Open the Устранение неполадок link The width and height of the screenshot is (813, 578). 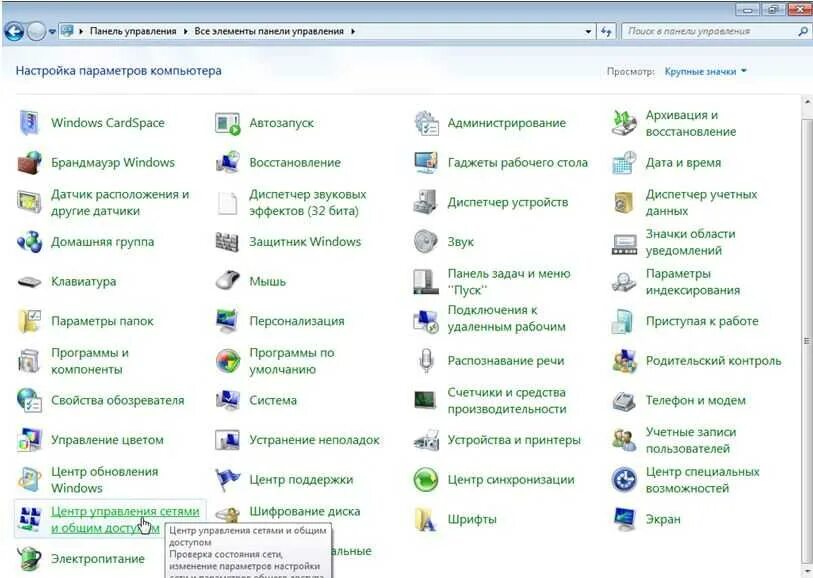click(x=314, y=440)
